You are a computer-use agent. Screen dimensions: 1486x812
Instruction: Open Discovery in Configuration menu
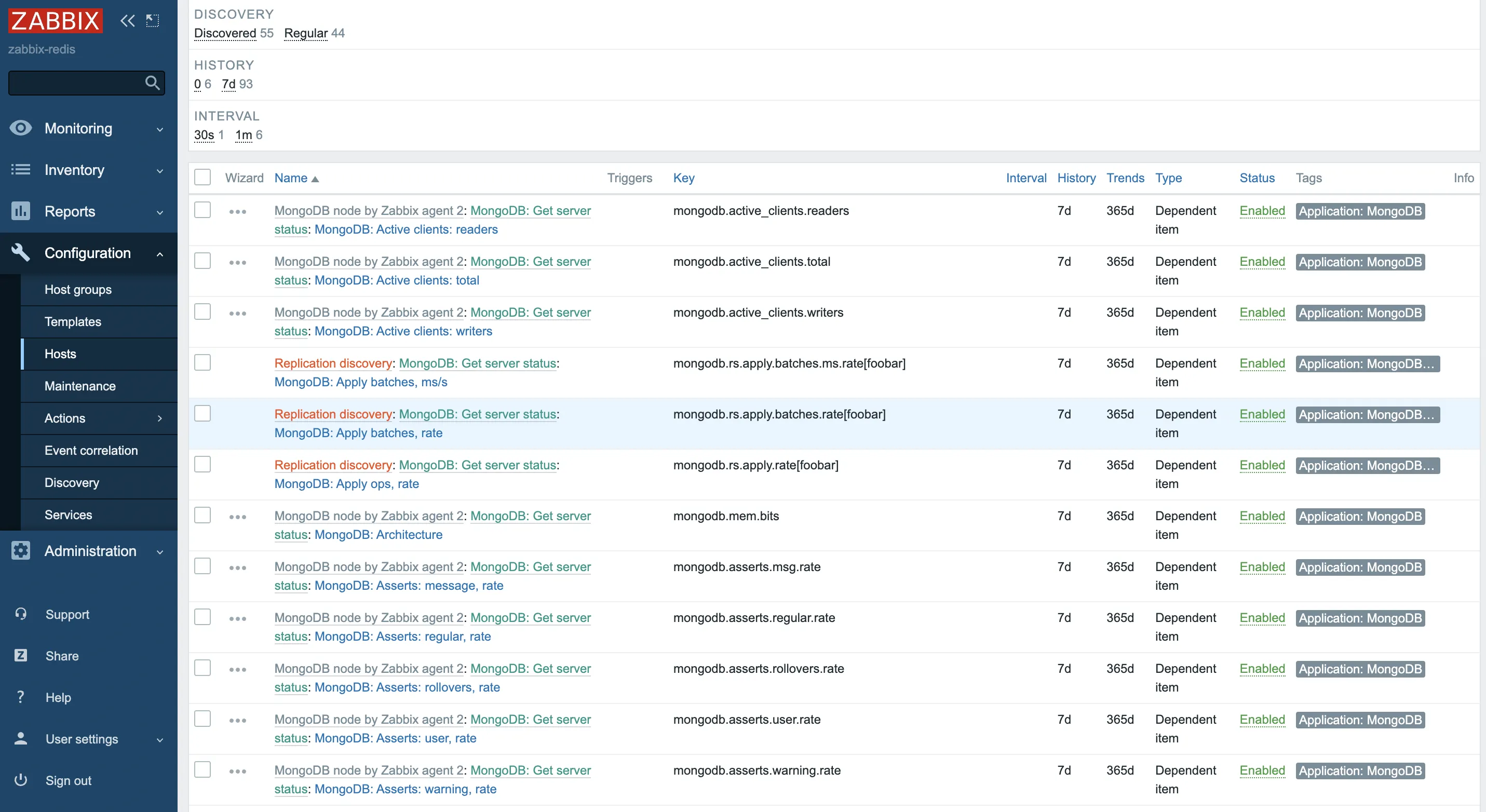(x=72, y=483)
